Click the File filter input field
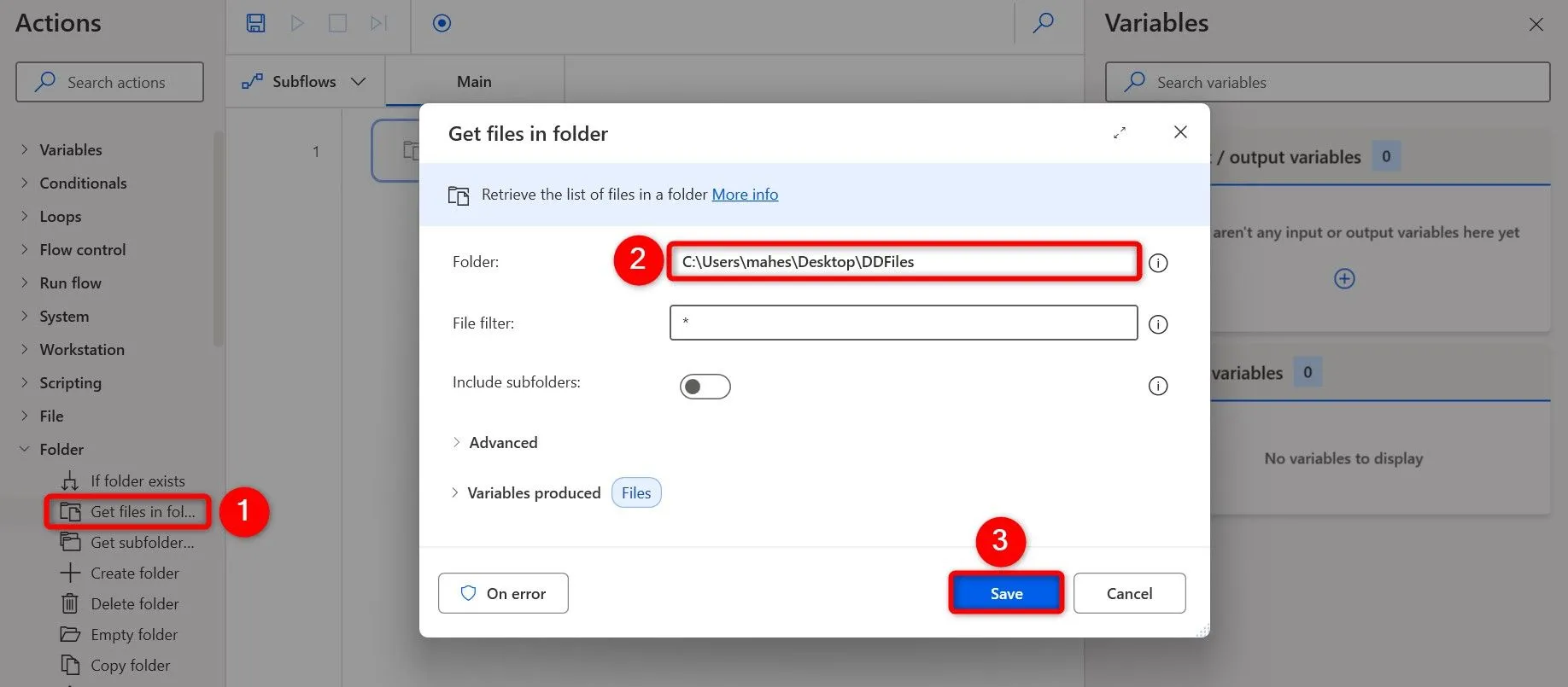This screenshot has width=1568, height=687. pos(903,323)
